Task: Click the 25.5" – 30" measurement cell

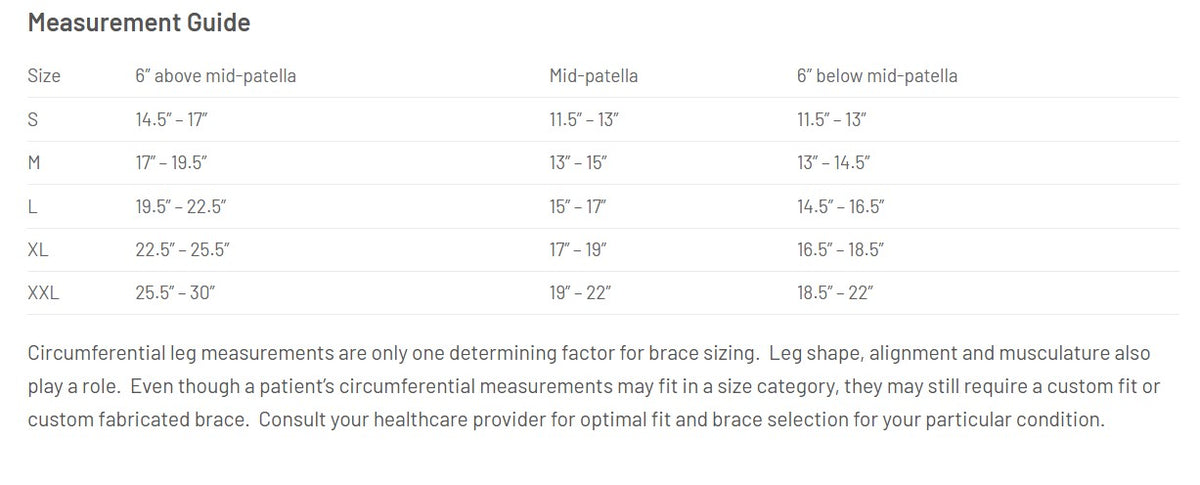Action: click(x=175, y=293)
